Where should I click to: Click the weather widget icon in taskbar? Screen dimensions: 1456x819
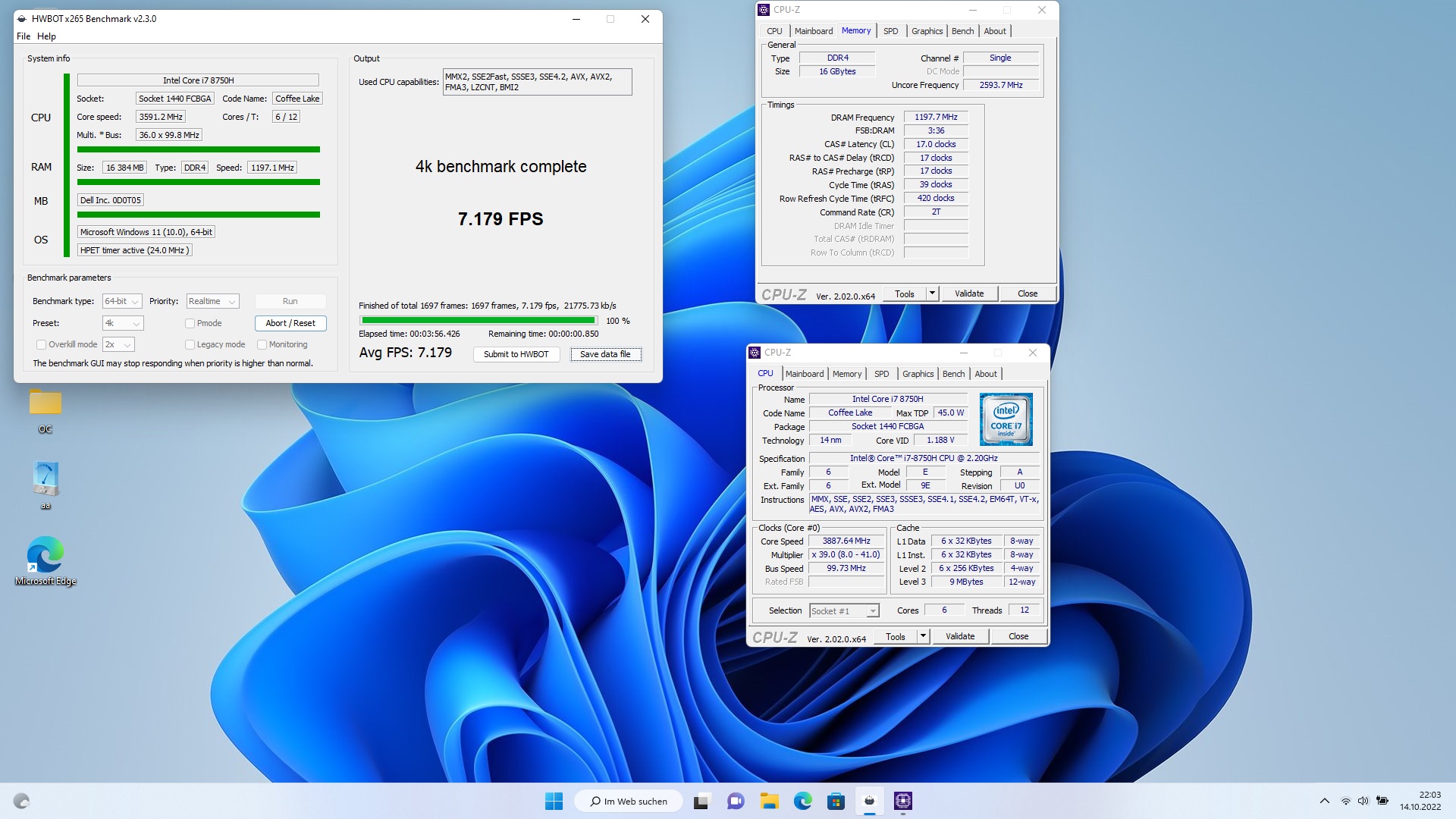tap(21, 801)
